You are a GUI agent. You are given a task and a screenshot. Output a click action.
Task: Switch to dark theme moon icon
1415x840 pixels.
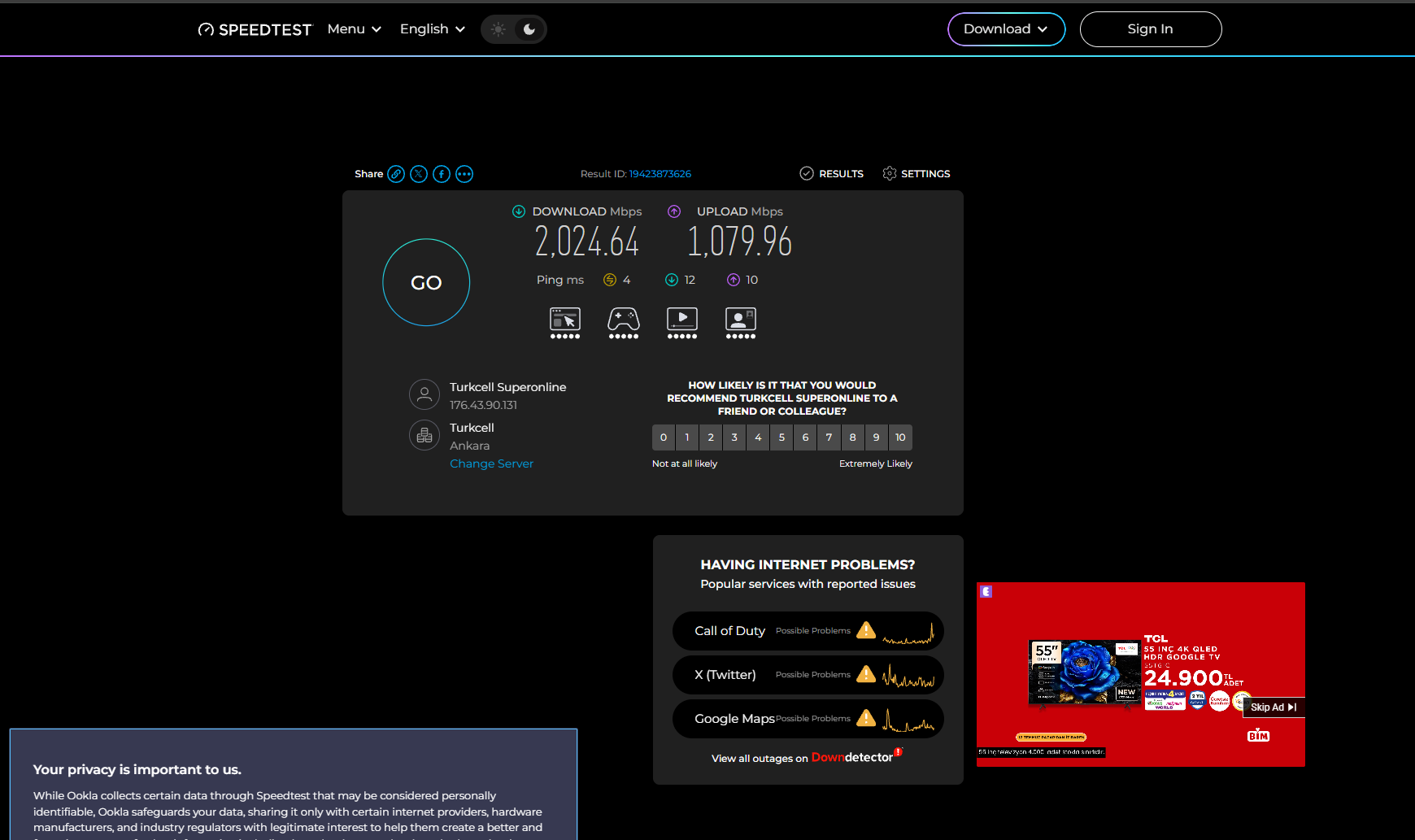point(529,29)
